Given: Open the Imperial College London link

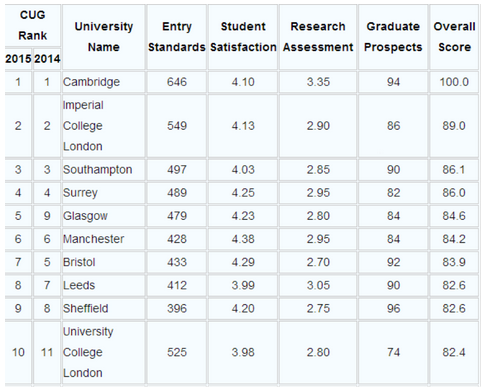Looking at the screenshot, I should coord(83,126).
